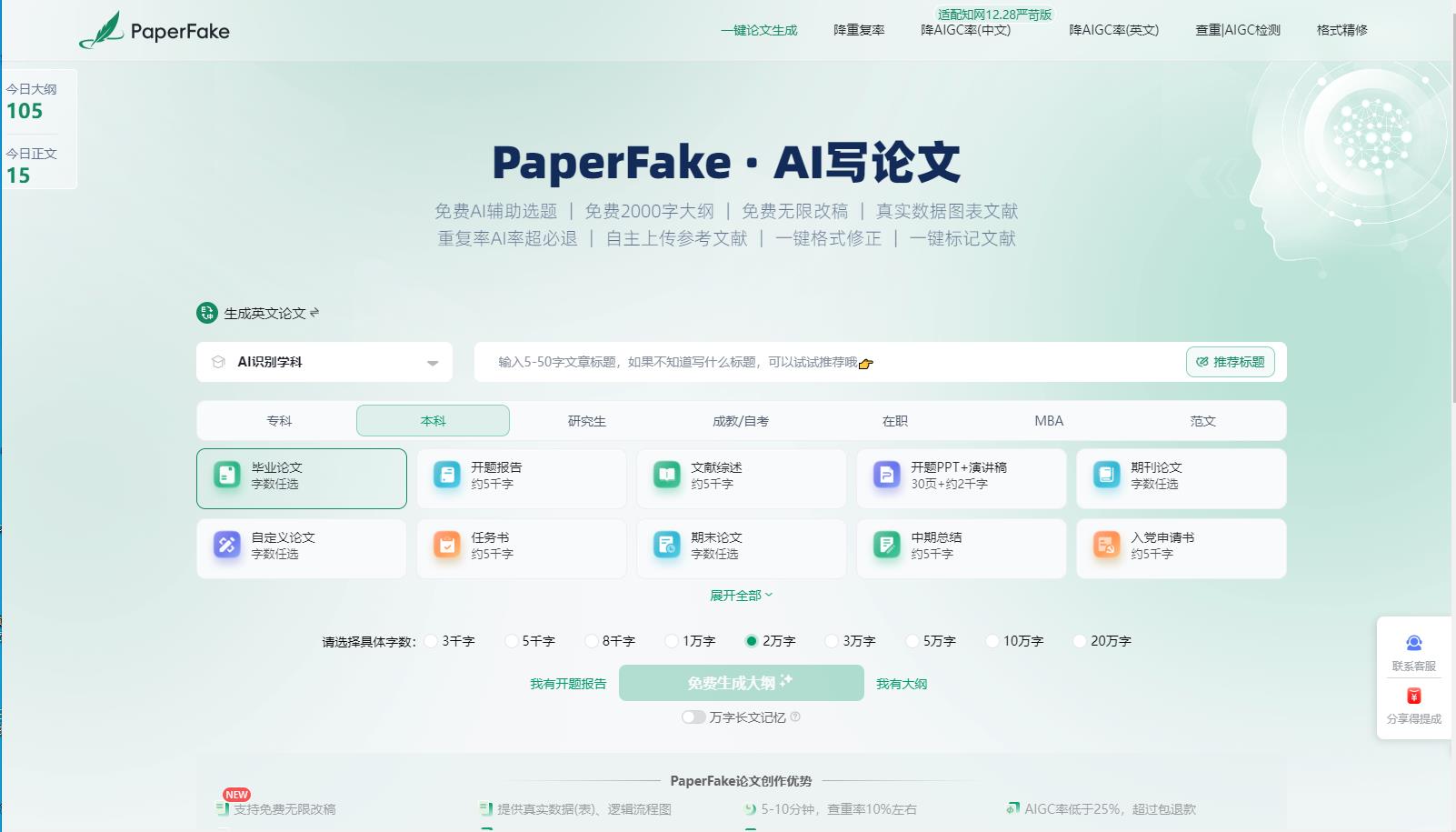
Task: Open the AI识别学科 dropdown
Action: pyautogui.click(x=324, y=361)
